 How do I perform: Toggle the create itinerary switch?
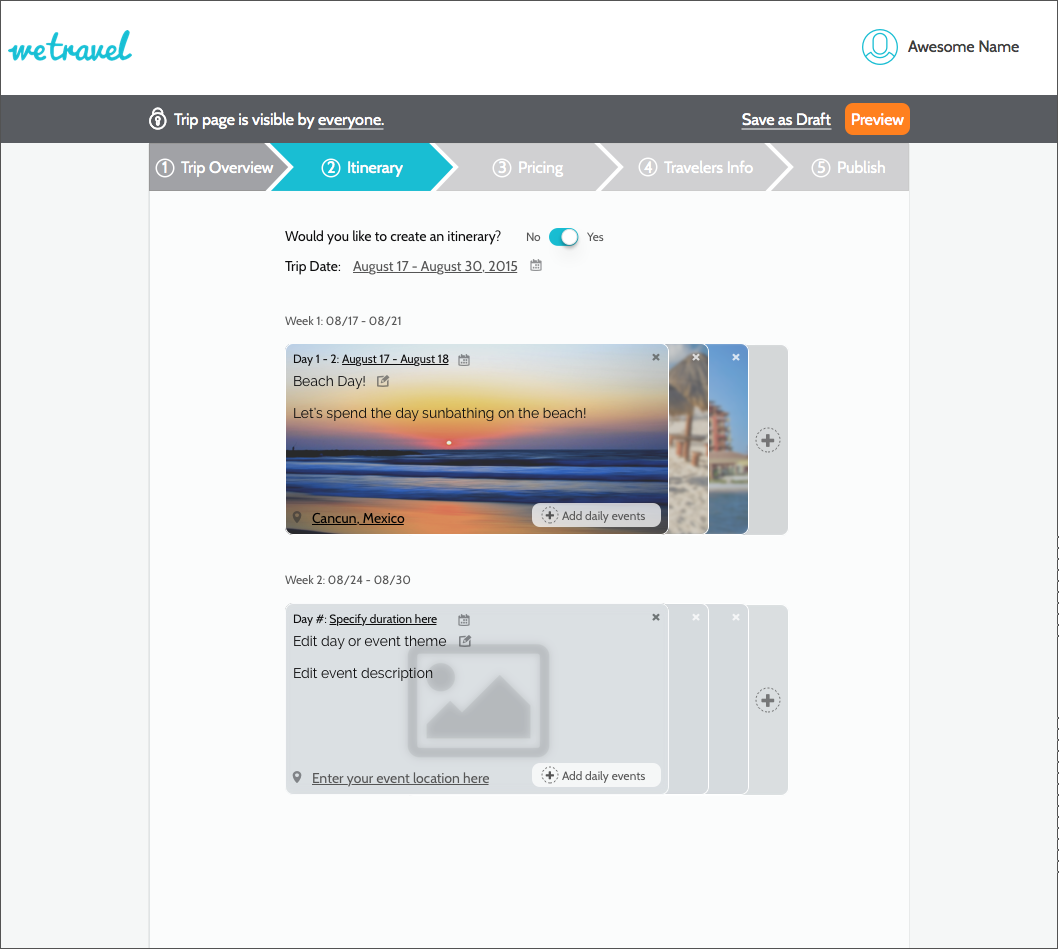coord(564,237)
